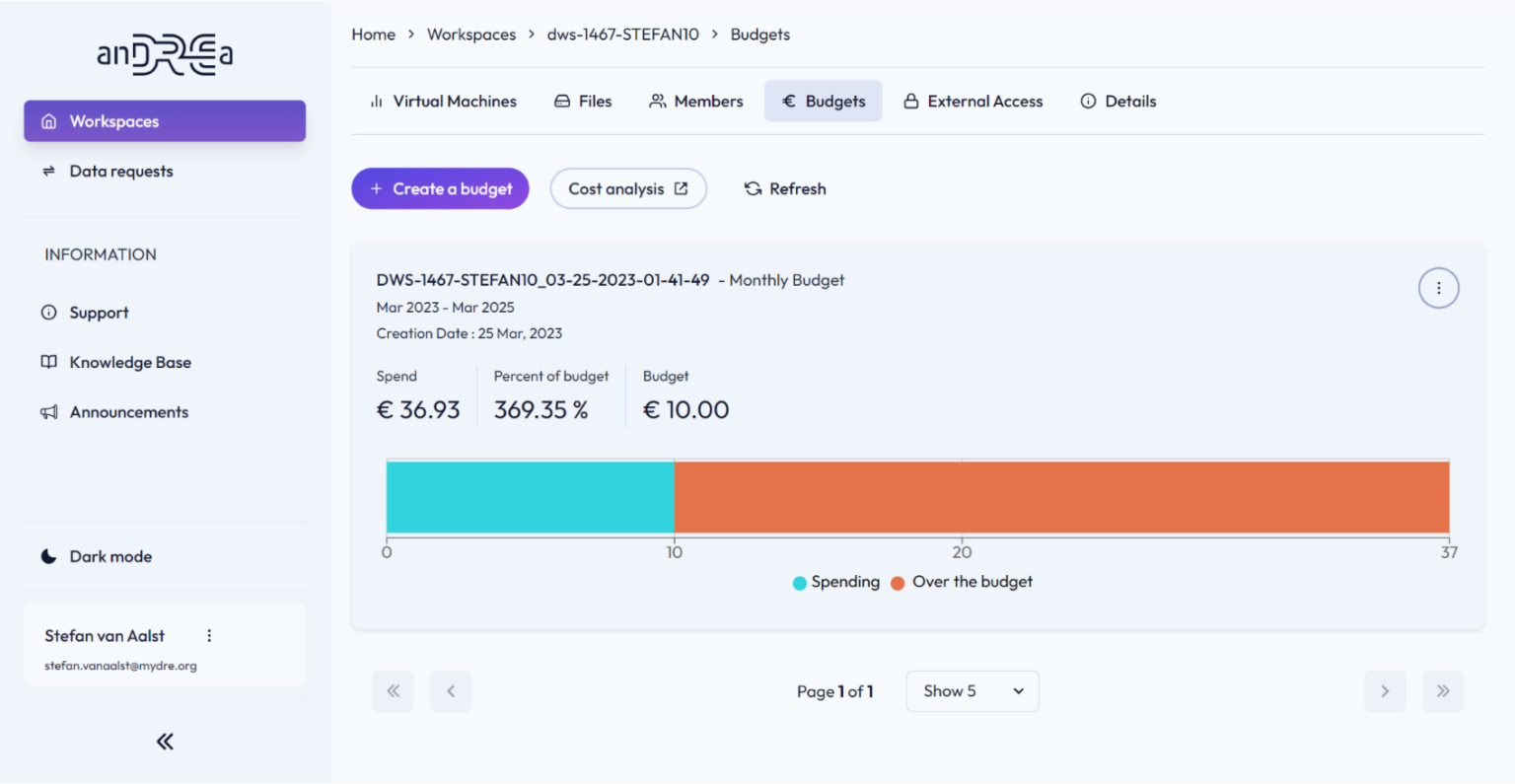Go to the last page arrow

(1443, 691)
